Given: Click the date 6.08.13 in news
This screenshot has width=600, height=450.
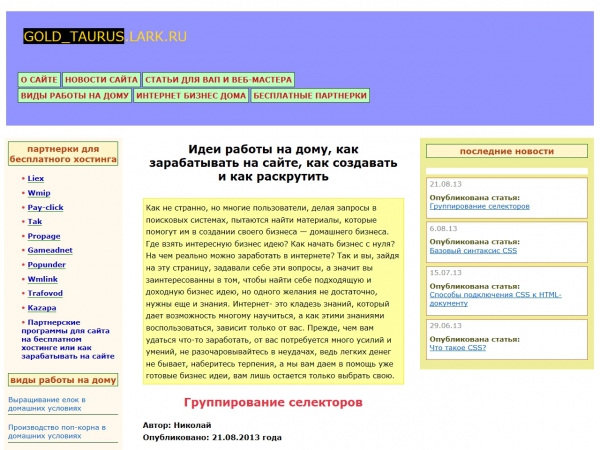Looking at the screenshot, I should click(x=443, y=228).
